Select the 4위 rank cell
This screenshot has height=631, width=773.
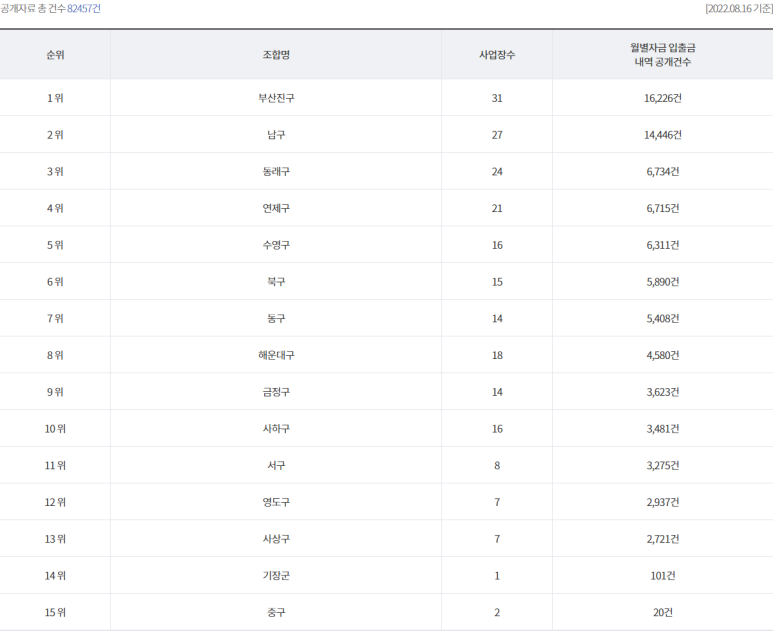[x=55, y=208]
